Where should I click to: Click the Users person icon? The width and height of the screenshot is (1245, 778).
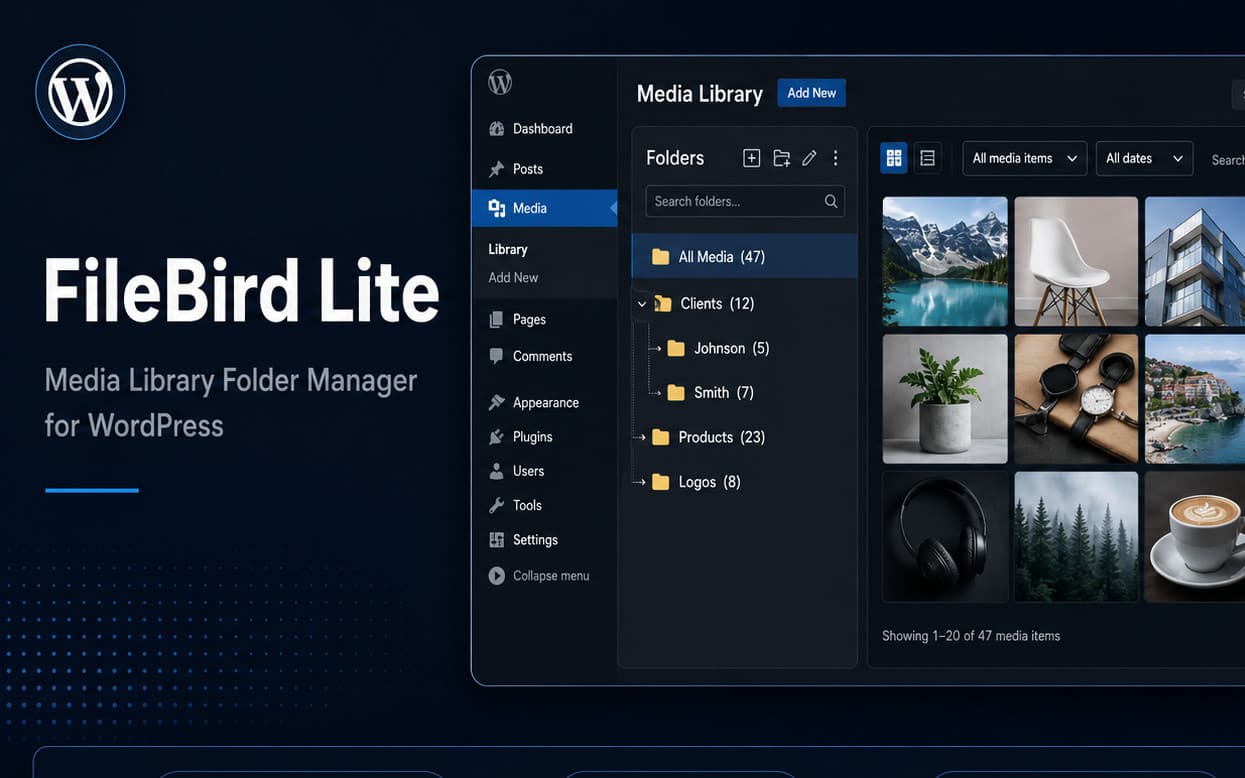click(496, 471)
